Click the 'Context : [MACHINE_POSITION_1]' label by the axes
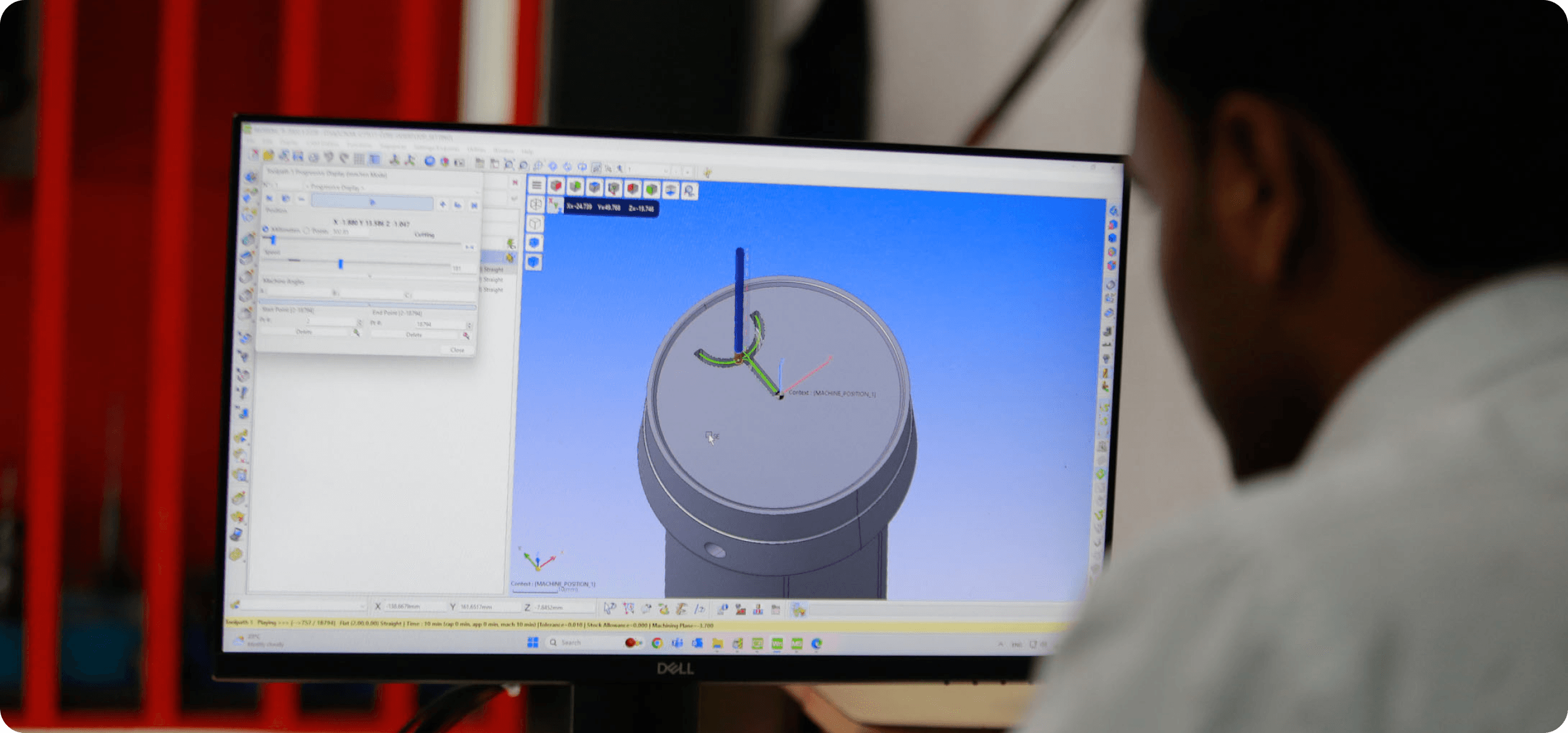Viewport: 1568px width, 733px height. [832, 393]
